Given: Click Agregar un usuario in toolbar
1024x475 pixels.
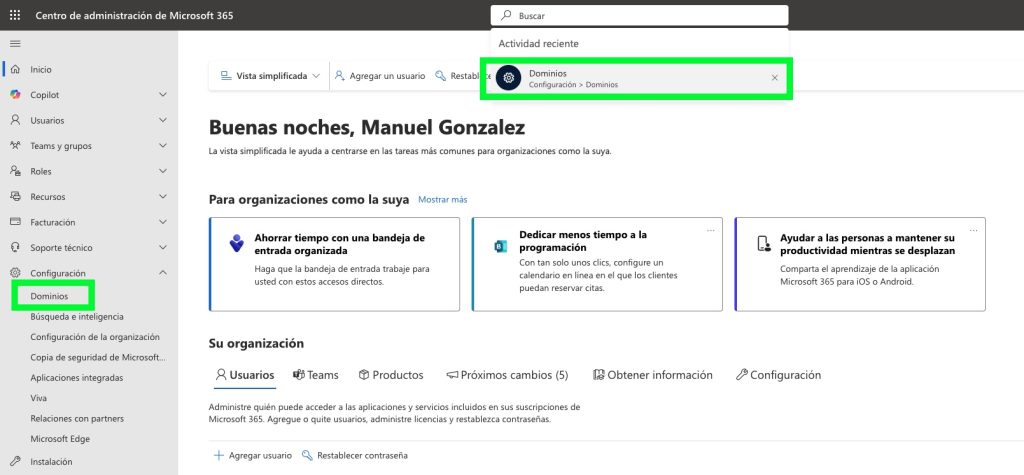Looking at the screenshot, I should click(380, 76).
